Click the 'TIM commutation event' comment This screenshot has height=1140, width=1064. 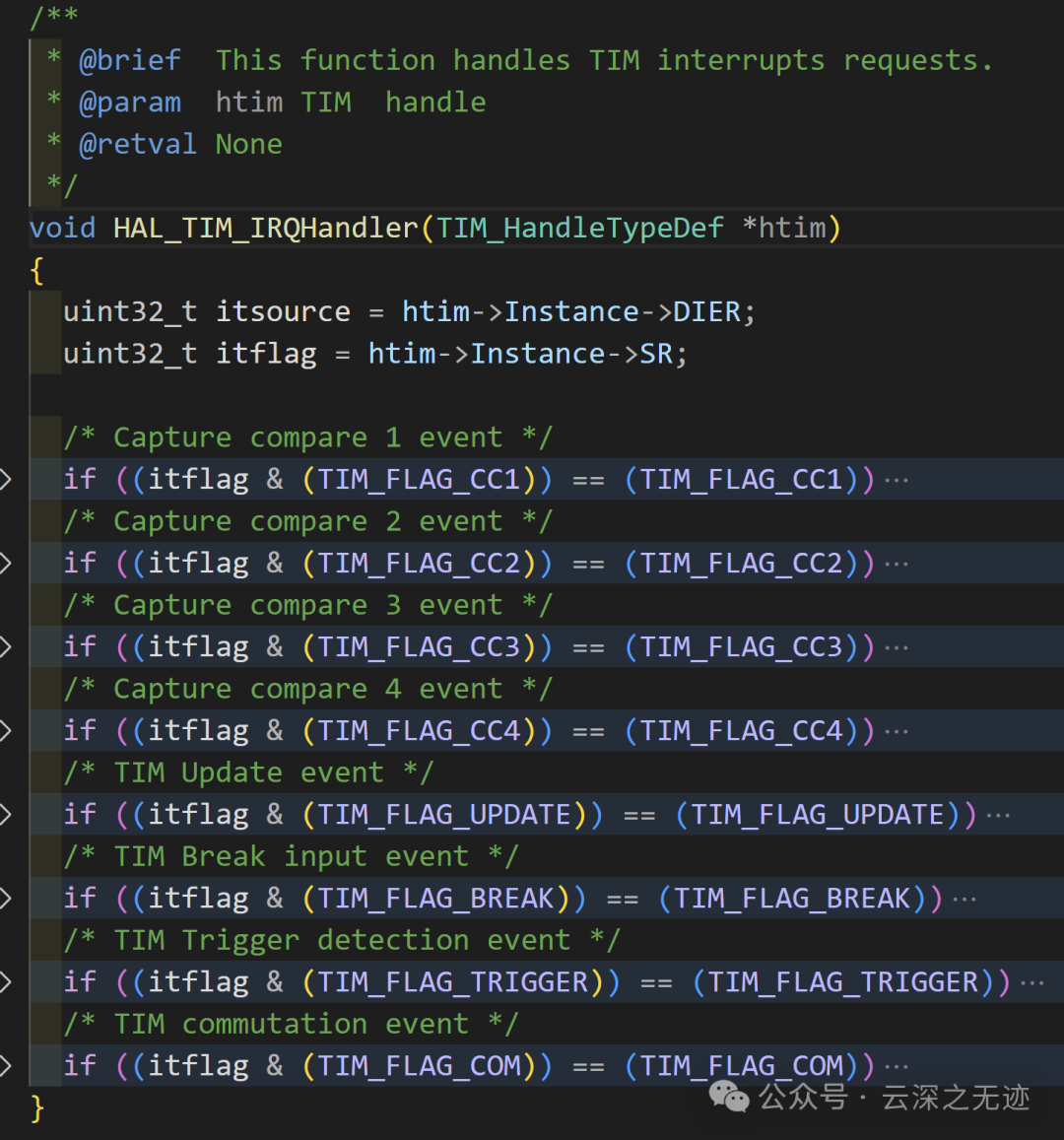tap(291, 1025)
